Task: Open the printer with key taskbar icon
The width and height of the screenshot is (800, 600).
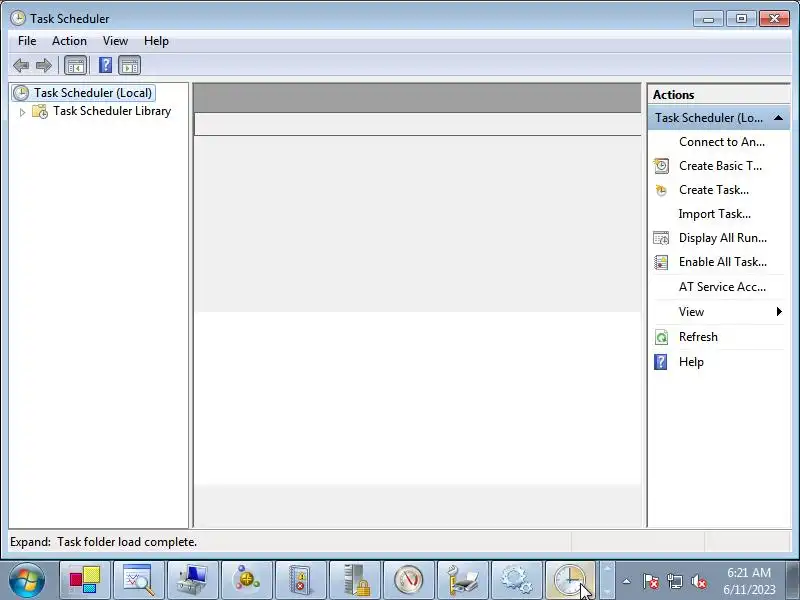Action: [x=462, y=581]
